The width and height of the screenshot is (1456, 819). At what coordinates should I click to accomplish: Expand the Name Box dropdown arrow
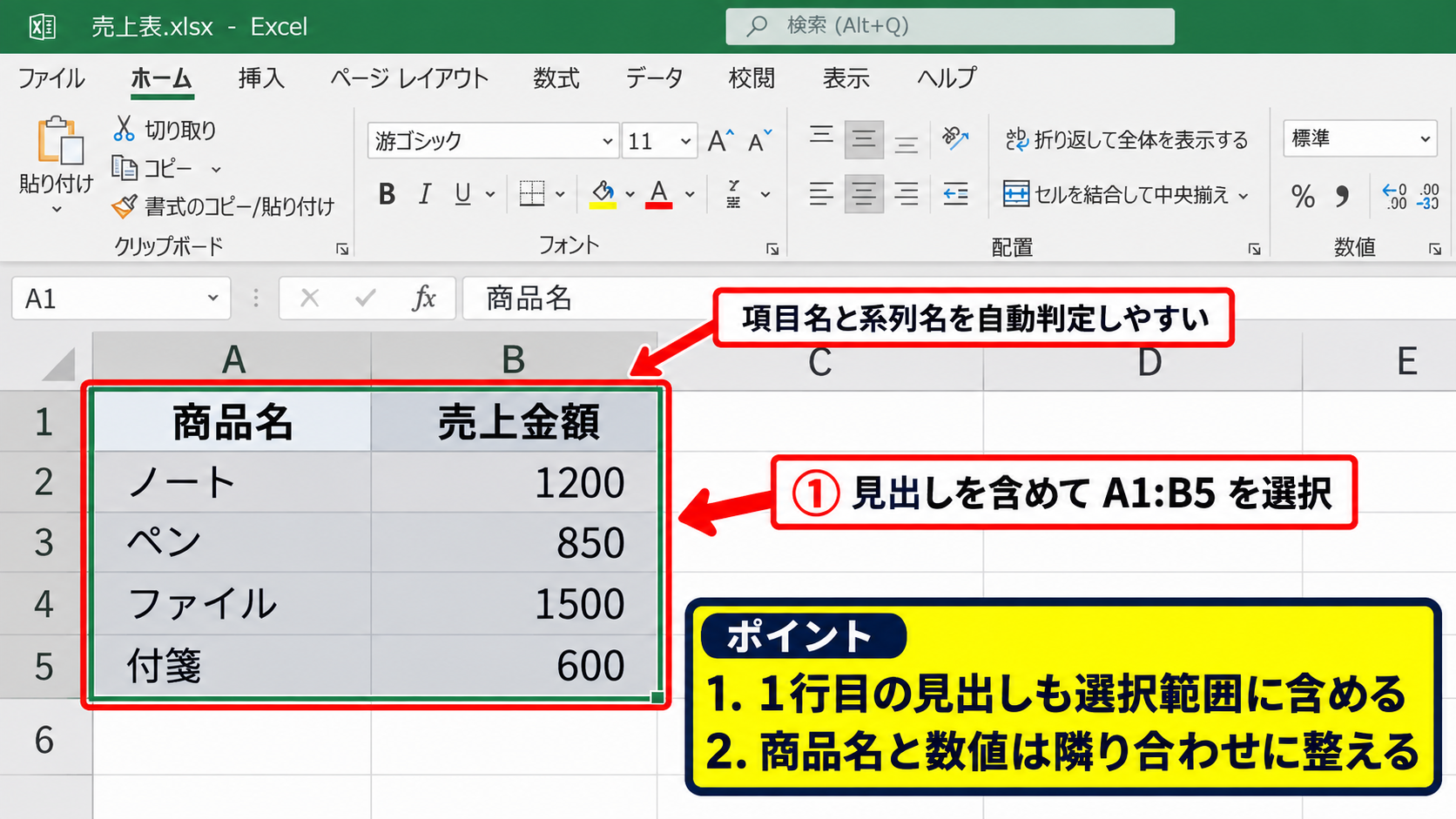tap(212, 298)
